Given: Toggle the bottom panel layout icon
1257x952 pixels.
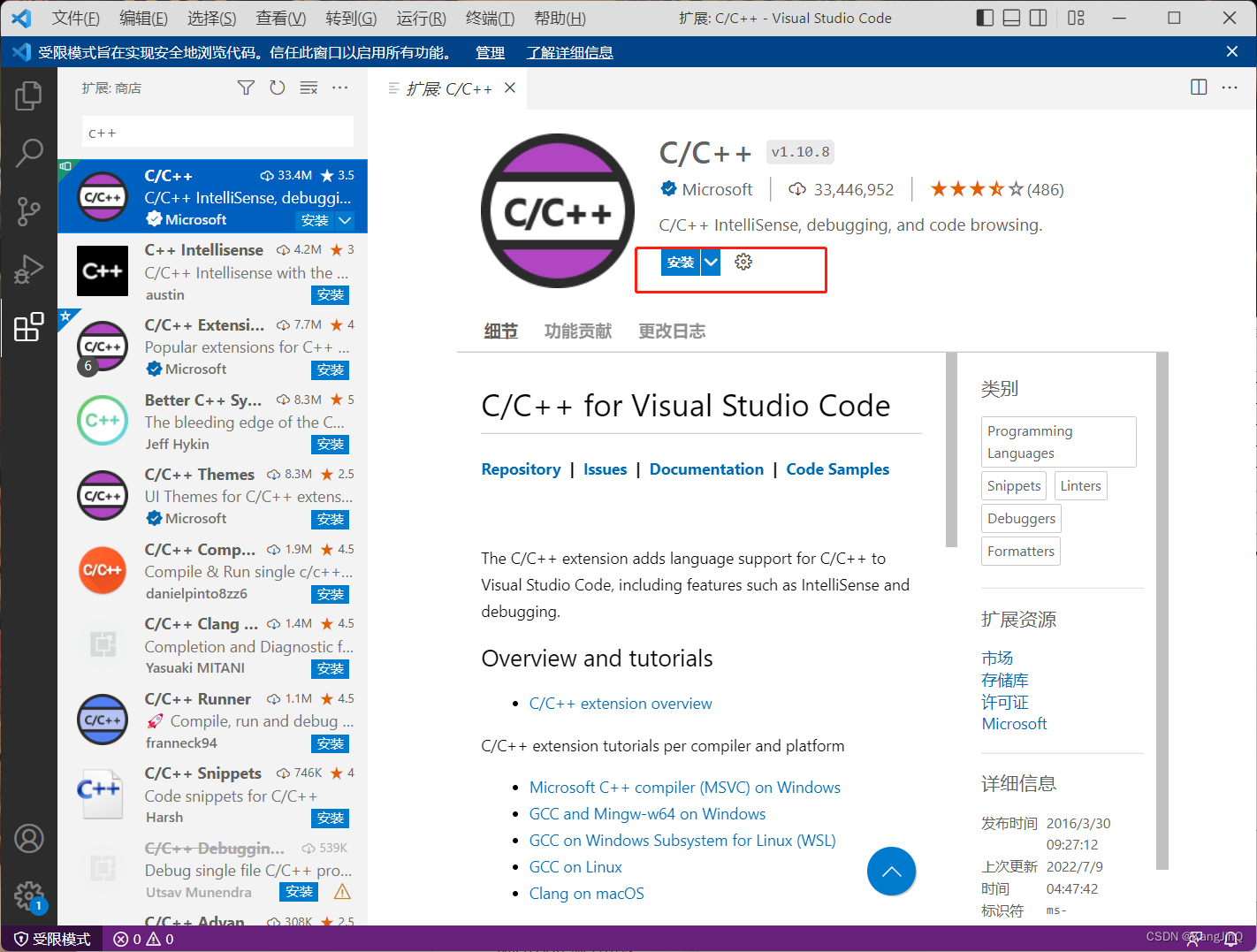Looking at the screenshot, I should pyautogui.click(x=1012, y=18).
